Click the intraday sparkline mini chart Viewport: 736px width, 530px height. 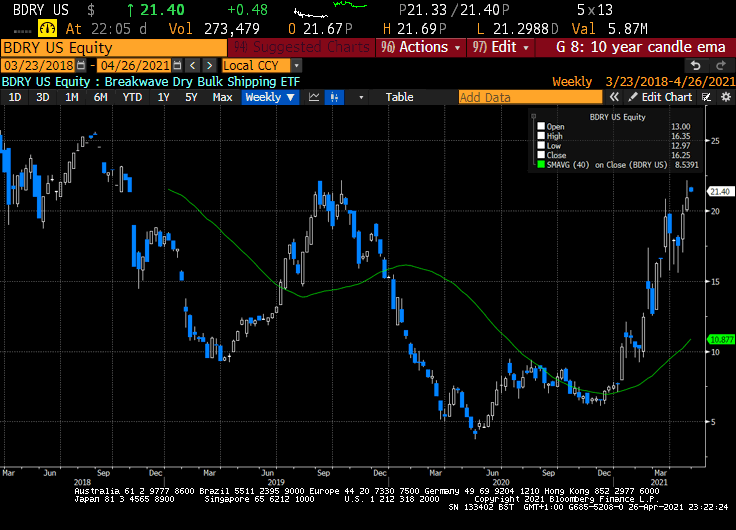[x=330, y=9]
